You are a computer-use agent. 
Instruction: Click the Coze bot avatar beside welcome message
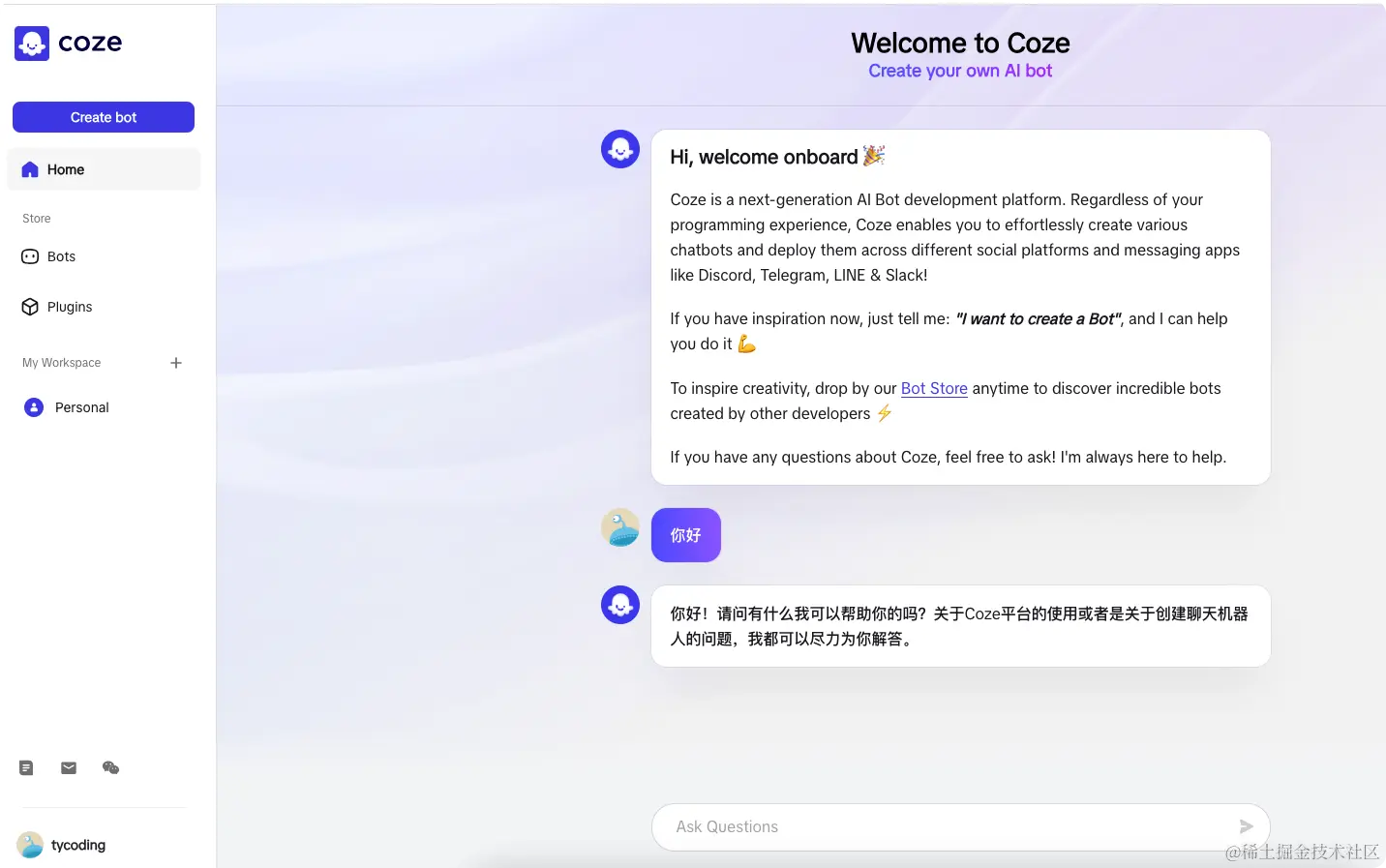[620, 149]
